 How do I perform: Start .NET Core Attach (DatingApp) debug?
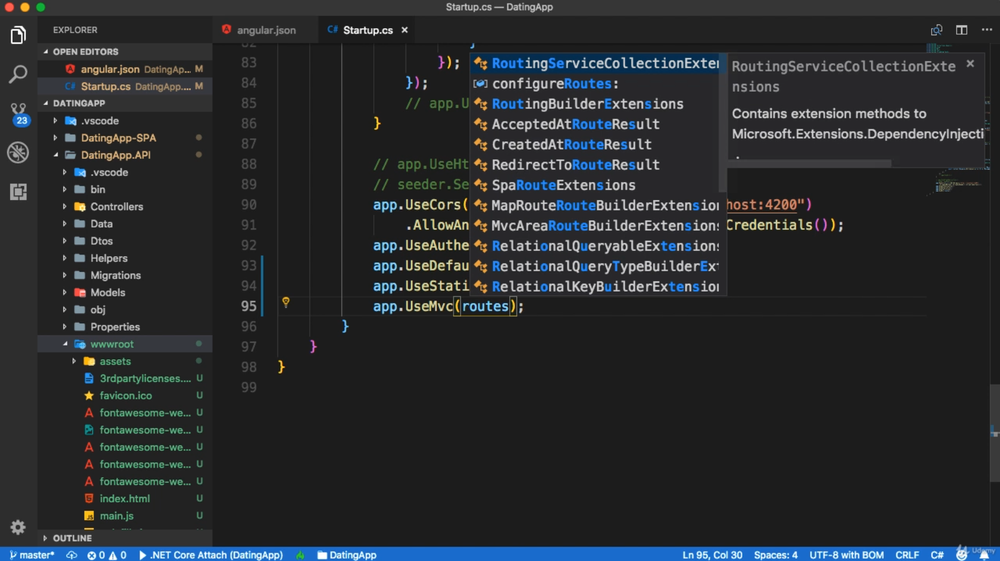click(x=211, y=555)
